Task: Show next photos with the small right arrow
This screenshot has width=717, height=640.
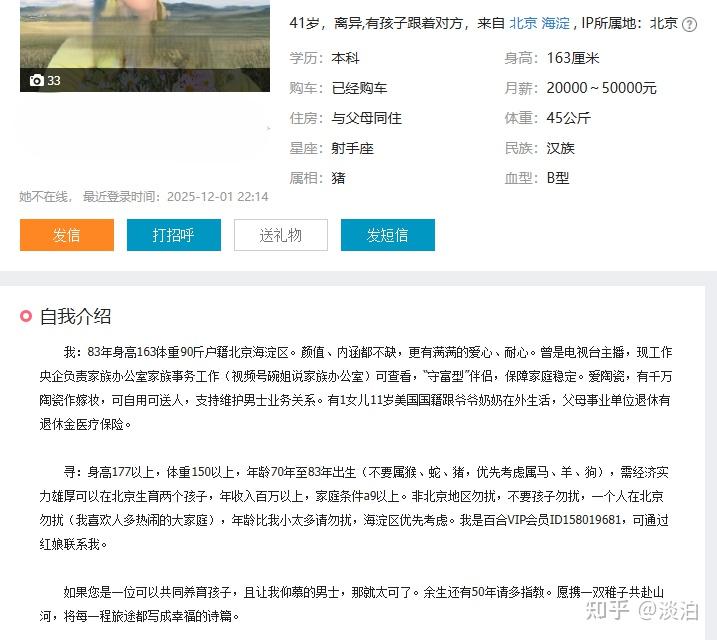Action: [x=268, y=129]
